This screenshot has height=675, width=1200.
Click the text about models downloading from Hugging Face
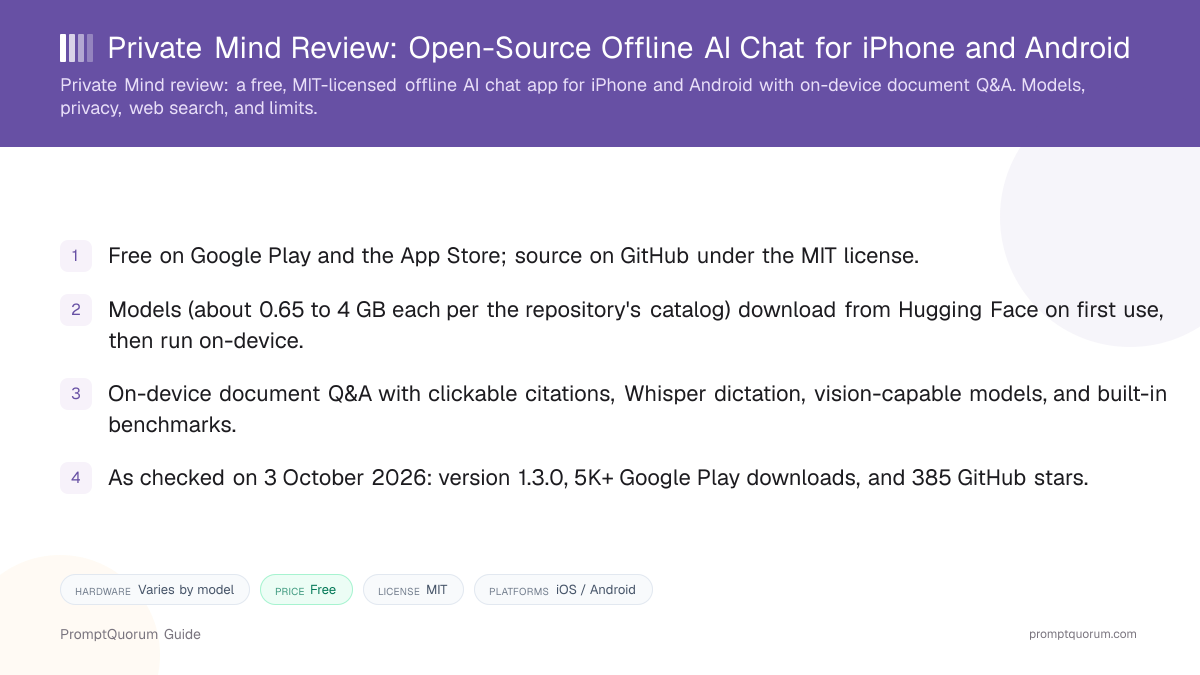[x=636, y=325]
